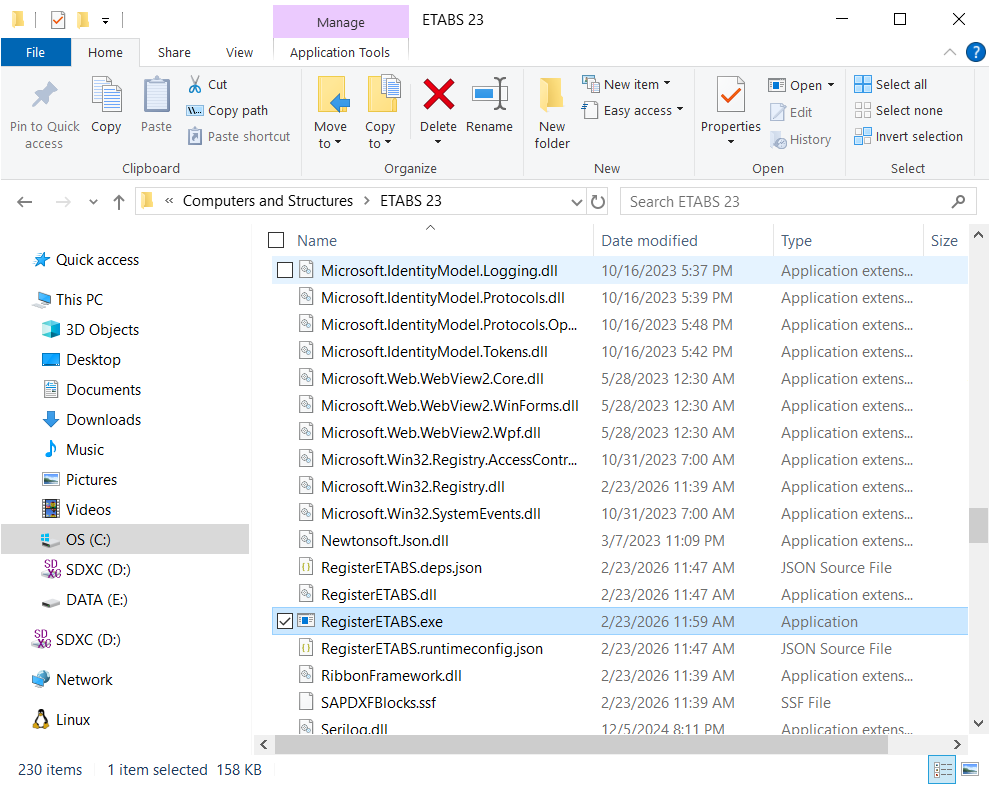Select OS (C:) in navigation pane
990x785 pixels.
pyautogui.click(x=88, y=539)
